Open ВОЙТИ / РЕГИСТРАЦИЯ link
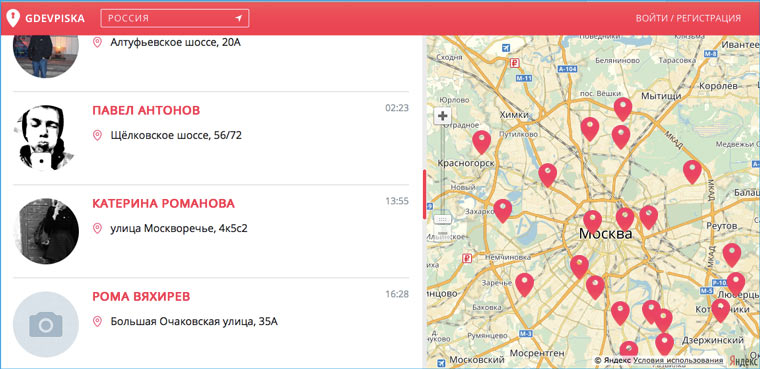 pos(688,18)
